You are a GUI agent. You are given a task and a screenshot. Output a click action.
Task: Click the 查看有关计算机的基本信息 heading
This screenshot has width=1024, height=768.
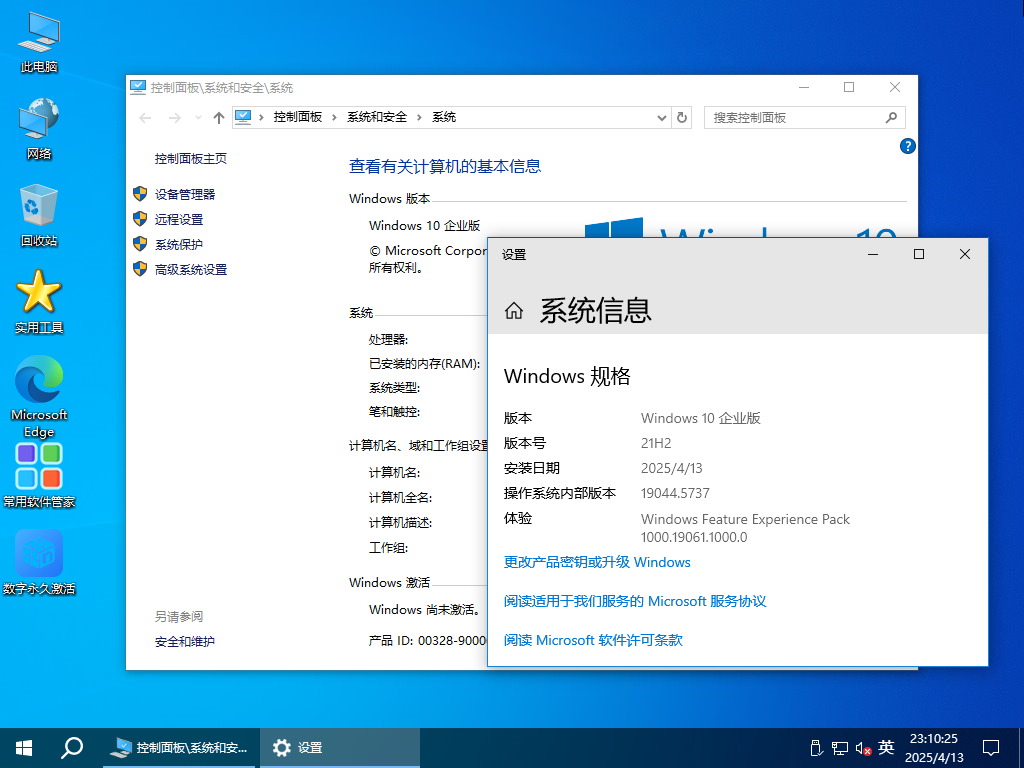(x=445, y=167)
